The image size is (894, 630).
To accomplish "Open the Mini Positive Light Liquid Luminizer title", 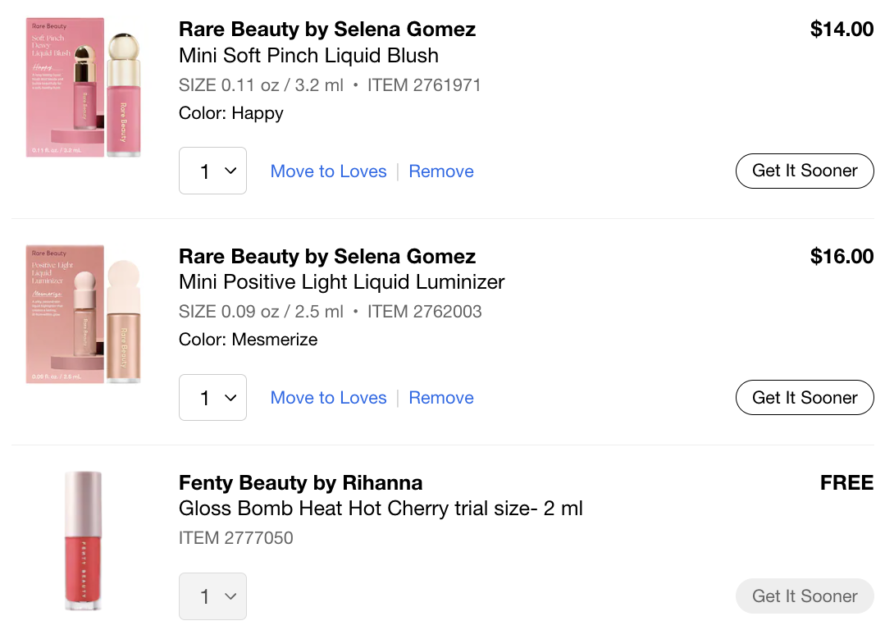I will coord(341,282).
